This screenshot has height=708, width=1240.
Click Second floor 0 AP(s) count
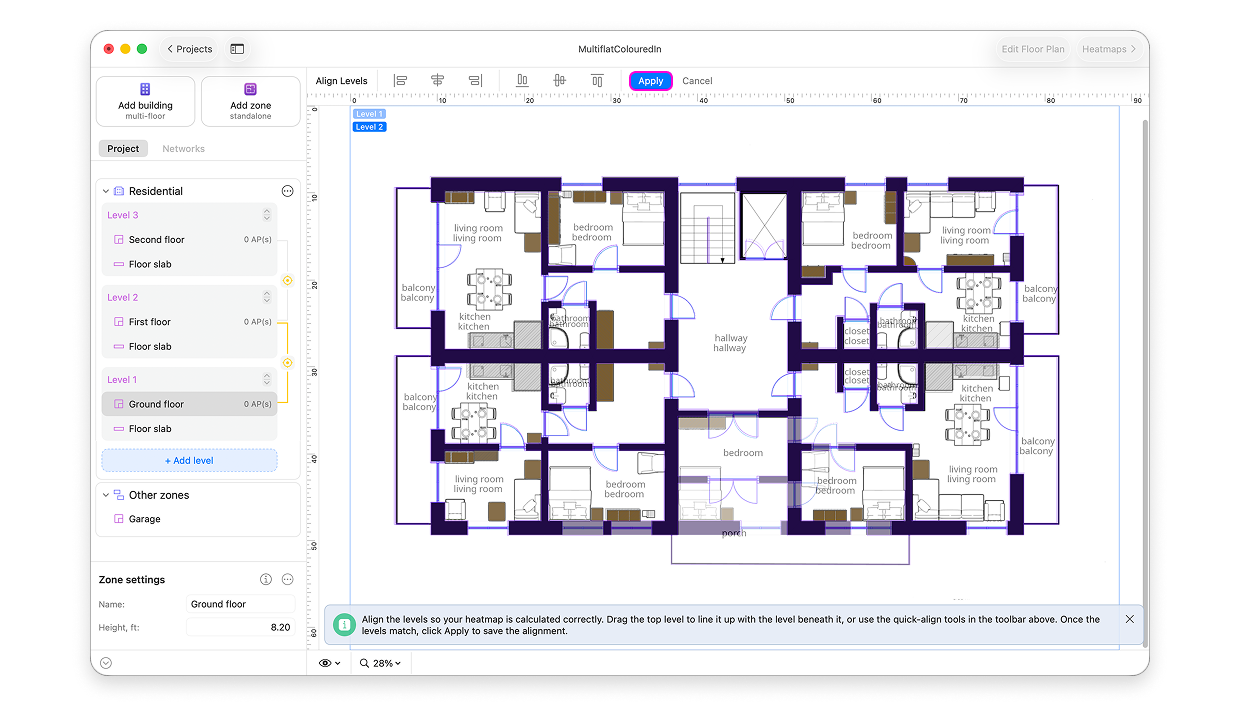258,240
